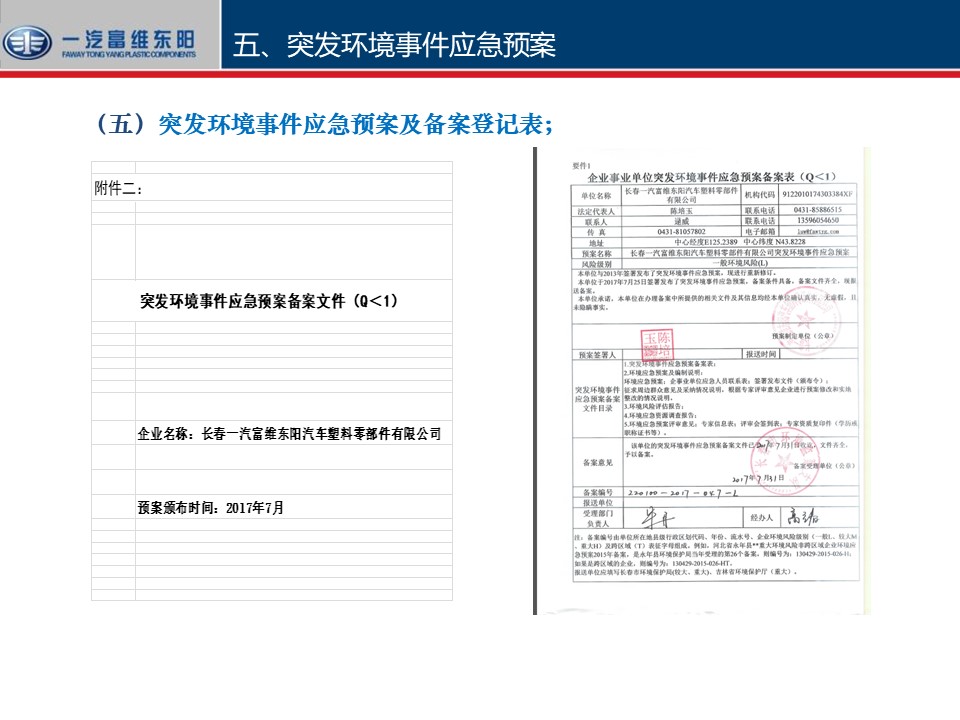Click the title 突发环境事件应急预案备案文件 (Q<1)
This screenshot has width=960, height=720.
coord(268,301)
